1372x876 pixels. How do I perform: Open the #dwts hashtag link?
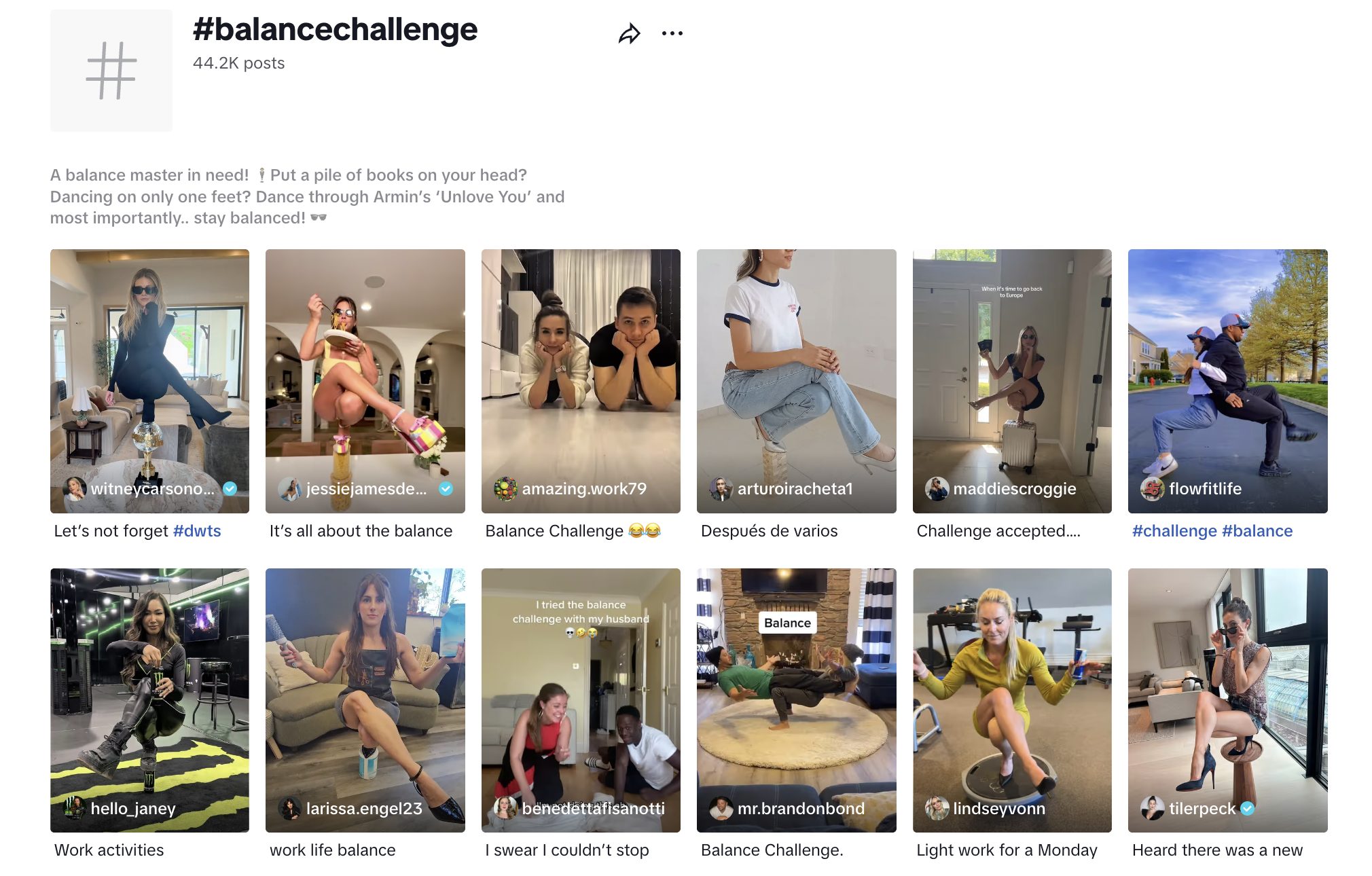click(x=197, y=531)
